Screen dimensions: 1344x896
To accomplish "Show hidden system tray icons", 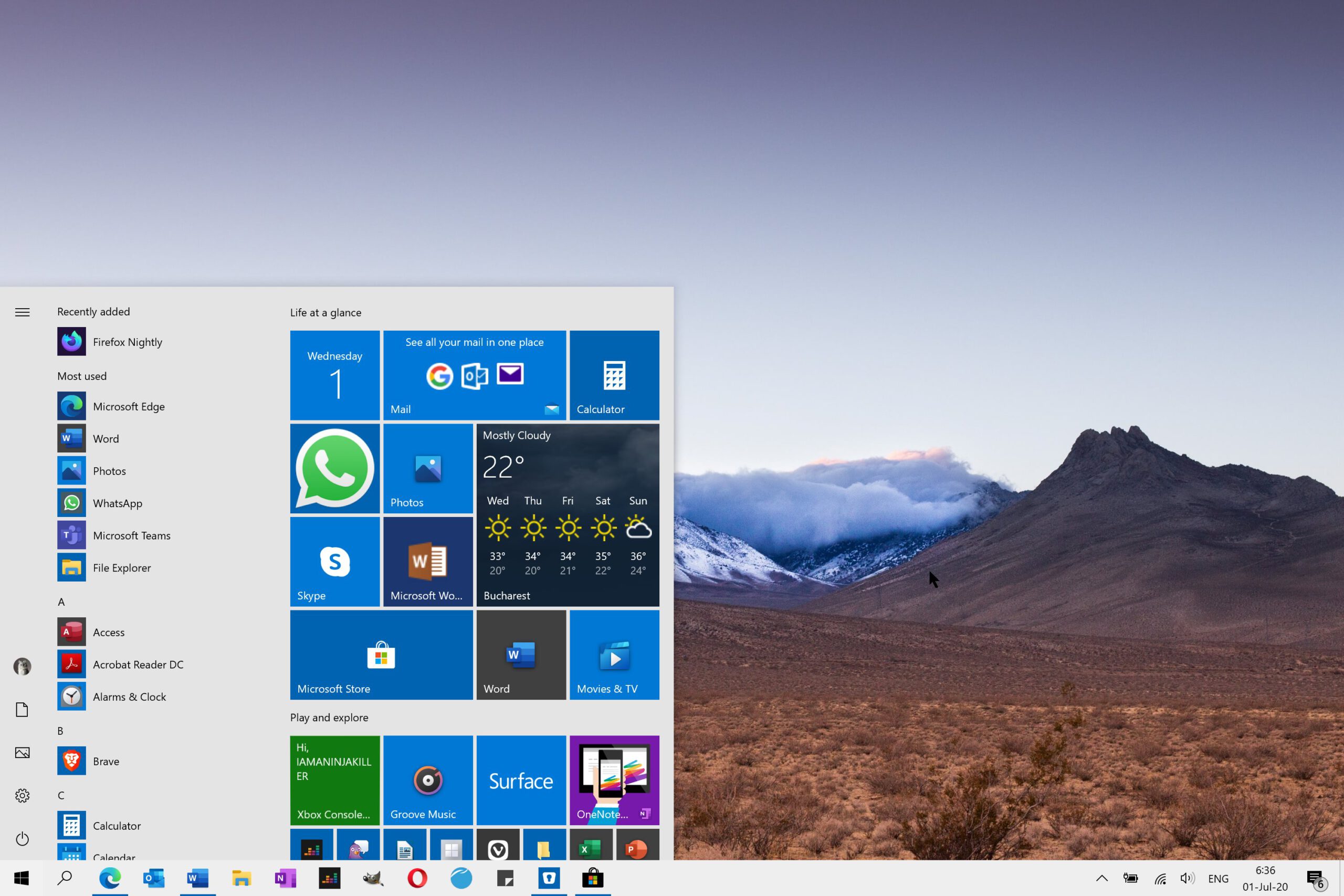I will pos(1102,878).
